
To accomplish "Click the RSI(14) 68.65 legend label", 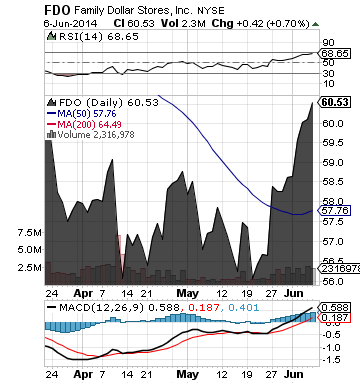I will pos(99,36).
